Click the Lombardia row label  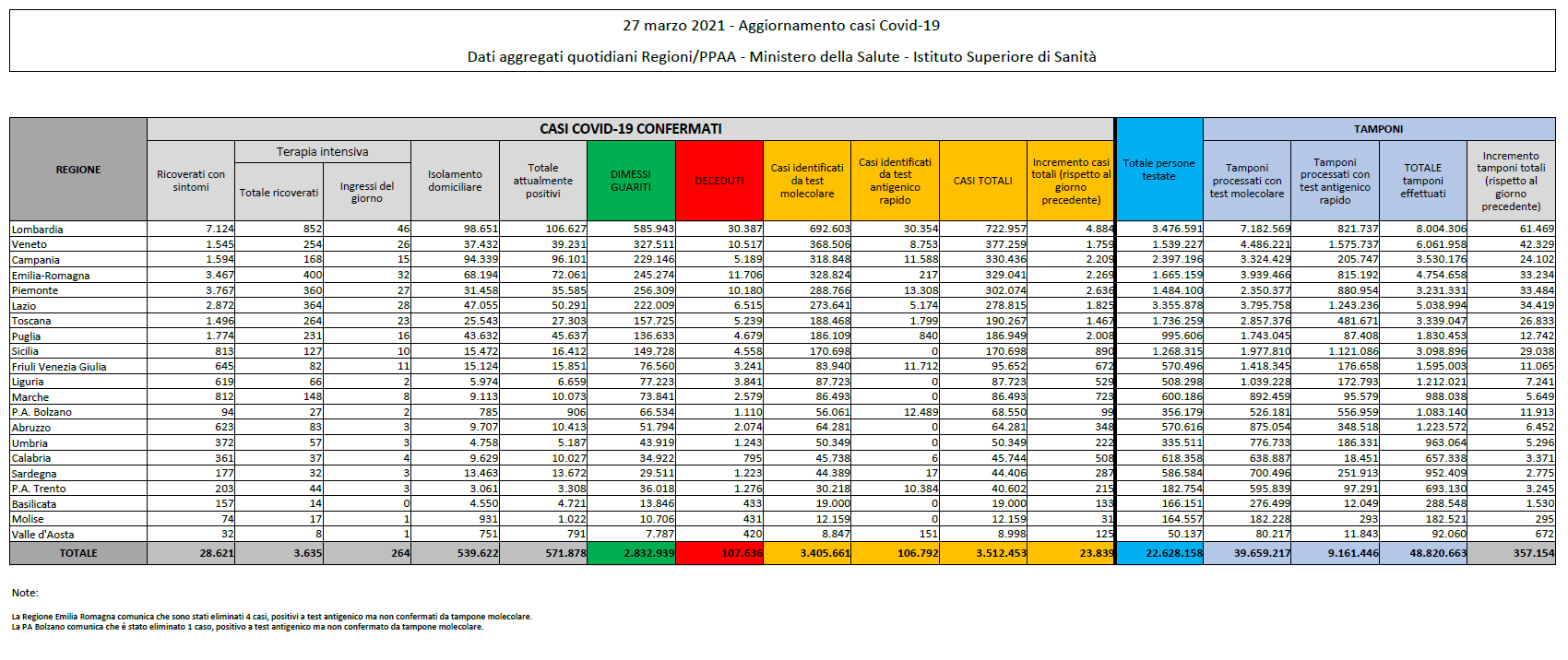click(38, 230)
